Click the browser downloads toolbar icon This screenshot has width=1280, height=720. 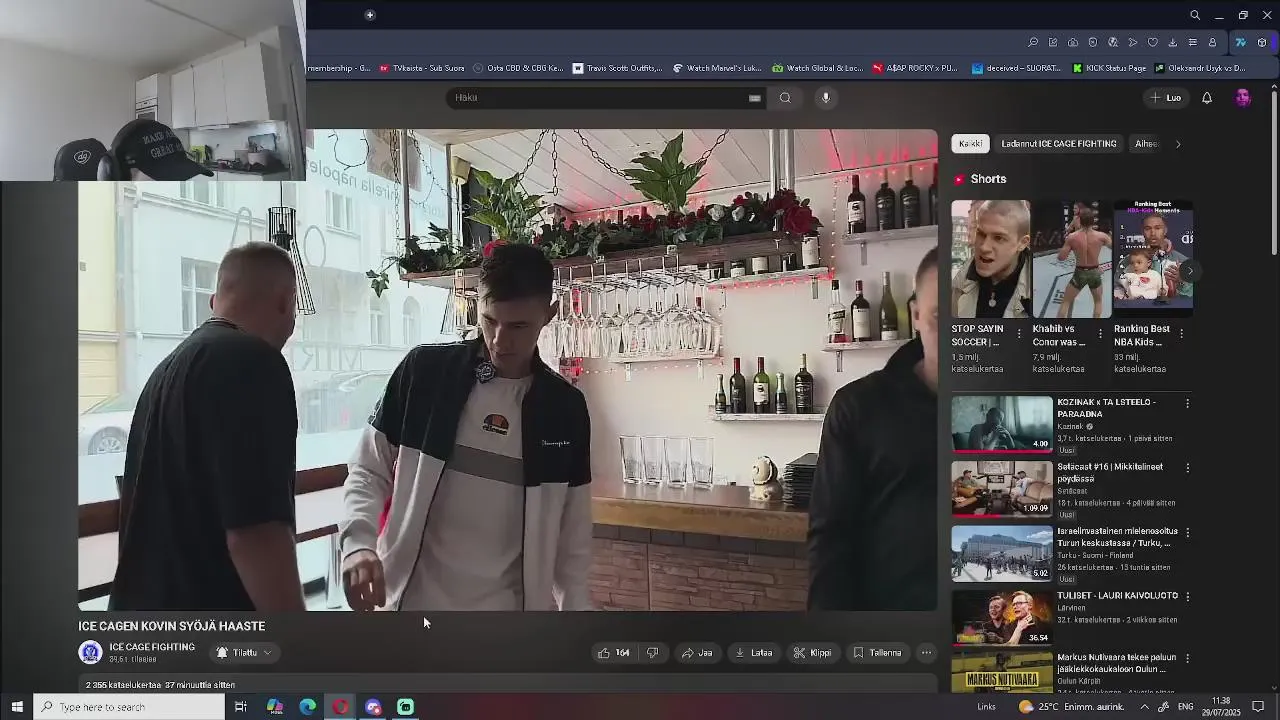(x=1173, y=43)
